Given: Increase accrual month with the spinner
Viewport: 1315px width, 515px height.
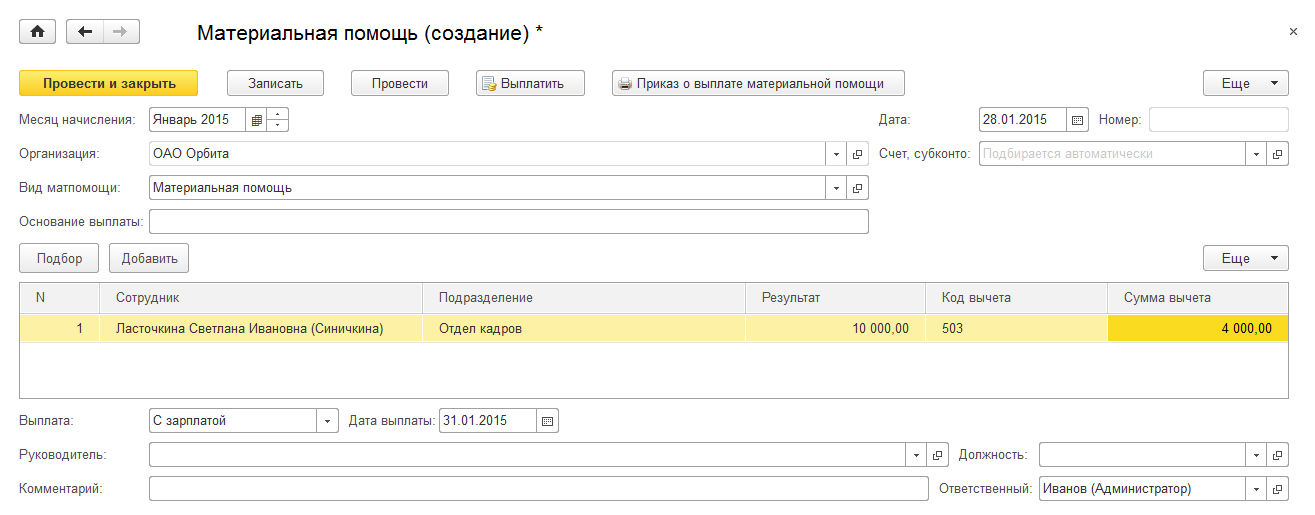Looking at the screenshot, I should click(278, 114).
